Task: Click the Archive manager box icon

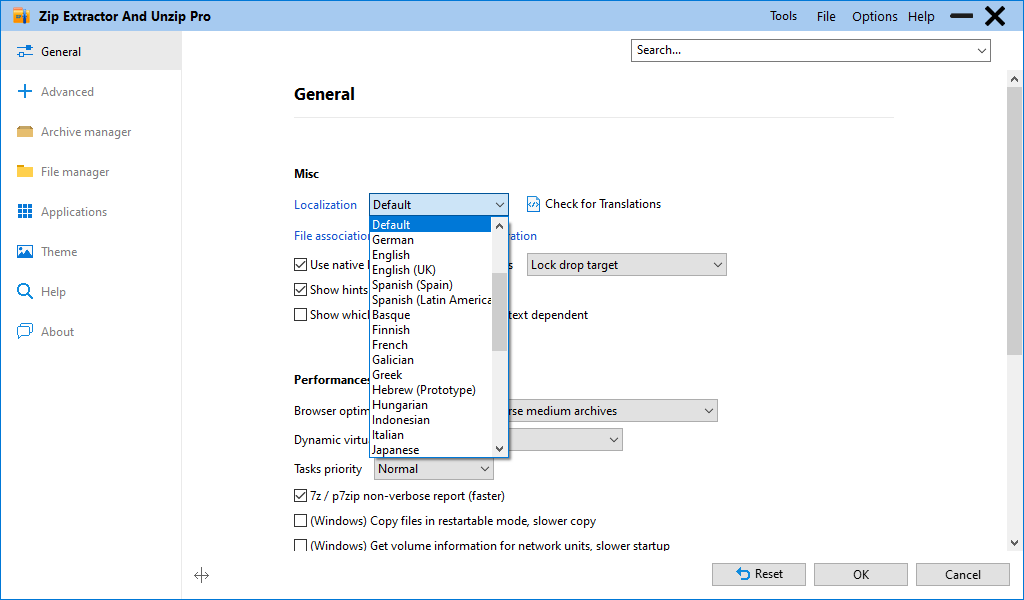Action: tap(25, 131)
